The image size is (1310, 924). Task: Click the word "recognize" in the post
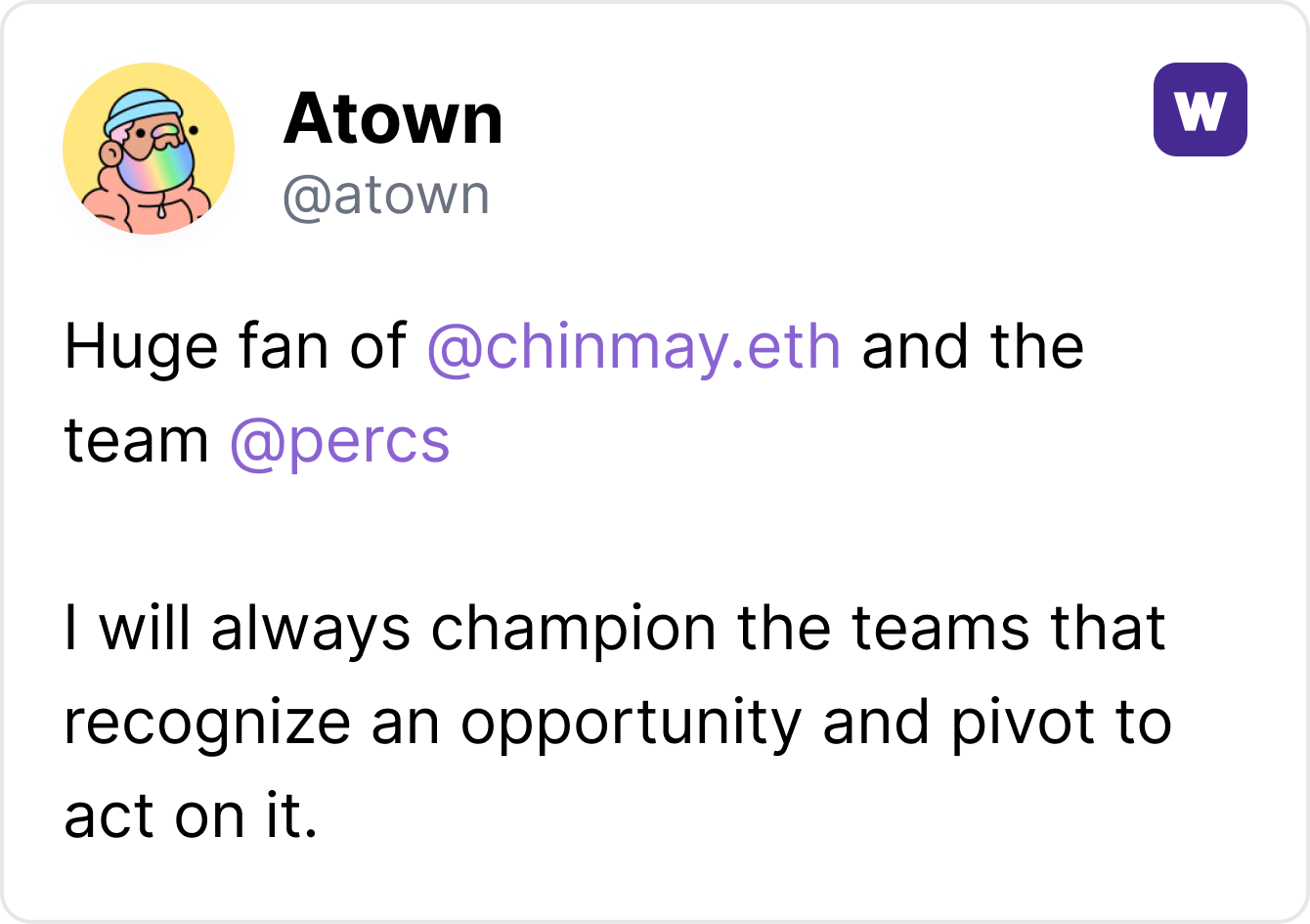click(206, 723)
